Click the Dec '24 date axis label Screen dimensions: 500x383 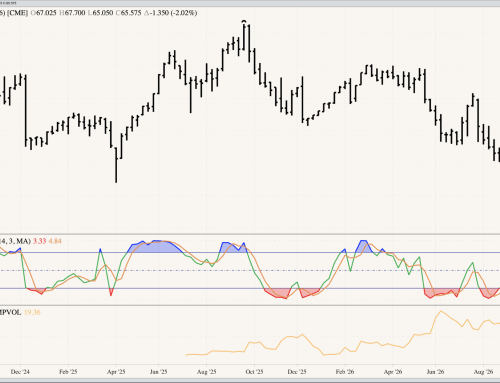(20, 372)
